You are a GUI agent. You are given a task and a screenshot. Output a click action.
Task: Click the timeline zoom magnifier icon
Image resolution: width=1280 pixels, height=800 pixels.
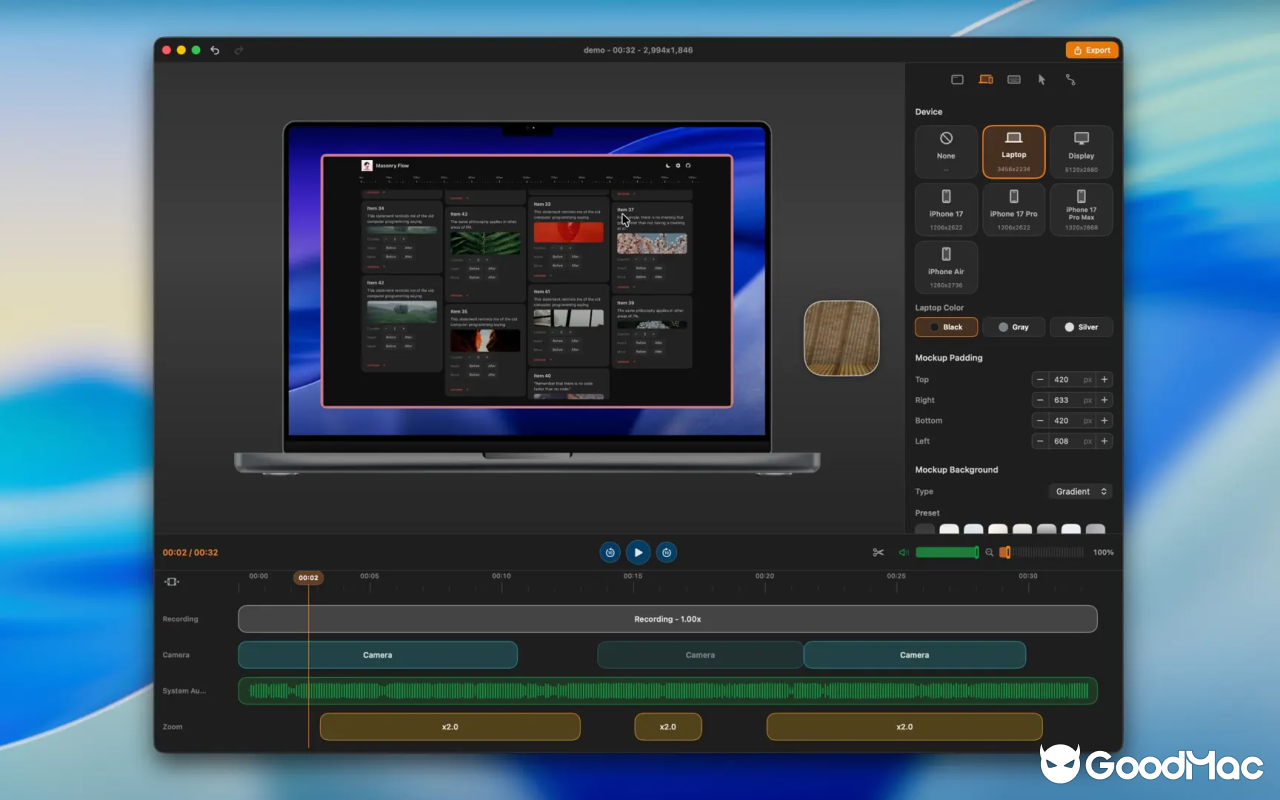pos(990,552)
